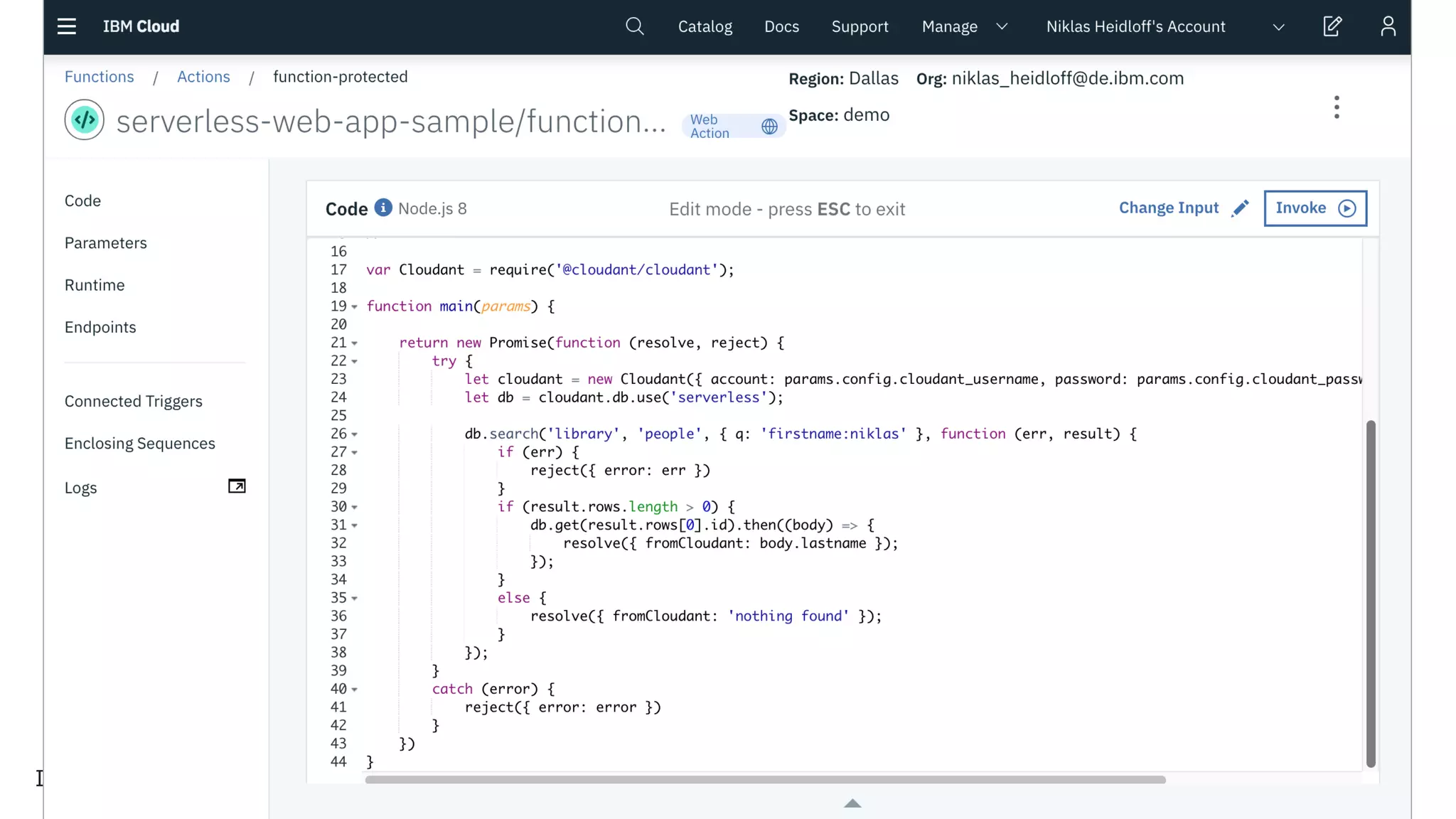Open the hamburger navigation menu
This screenshot has height=819, width=1456.
(67, 26)
